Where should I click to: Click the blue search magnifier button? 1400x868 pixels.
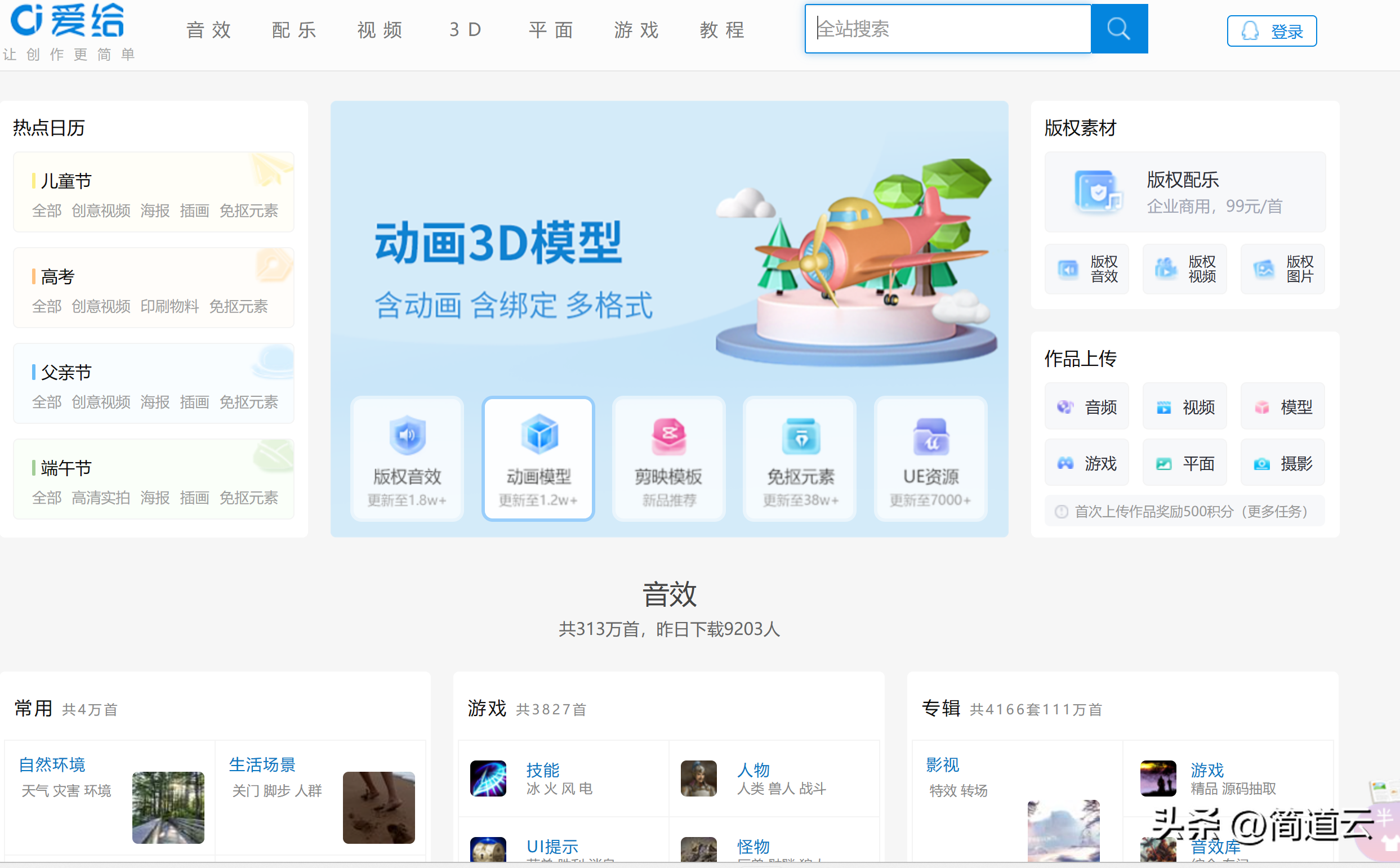pyautogui.click(x=1118, y=29)
